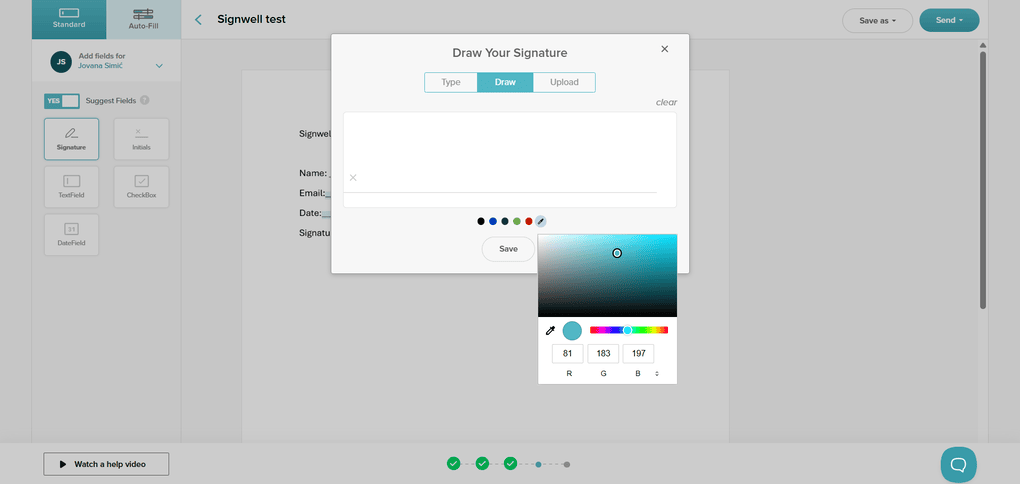Click the R value input field
Viewport: 1020px width, 484px height.
568,354
